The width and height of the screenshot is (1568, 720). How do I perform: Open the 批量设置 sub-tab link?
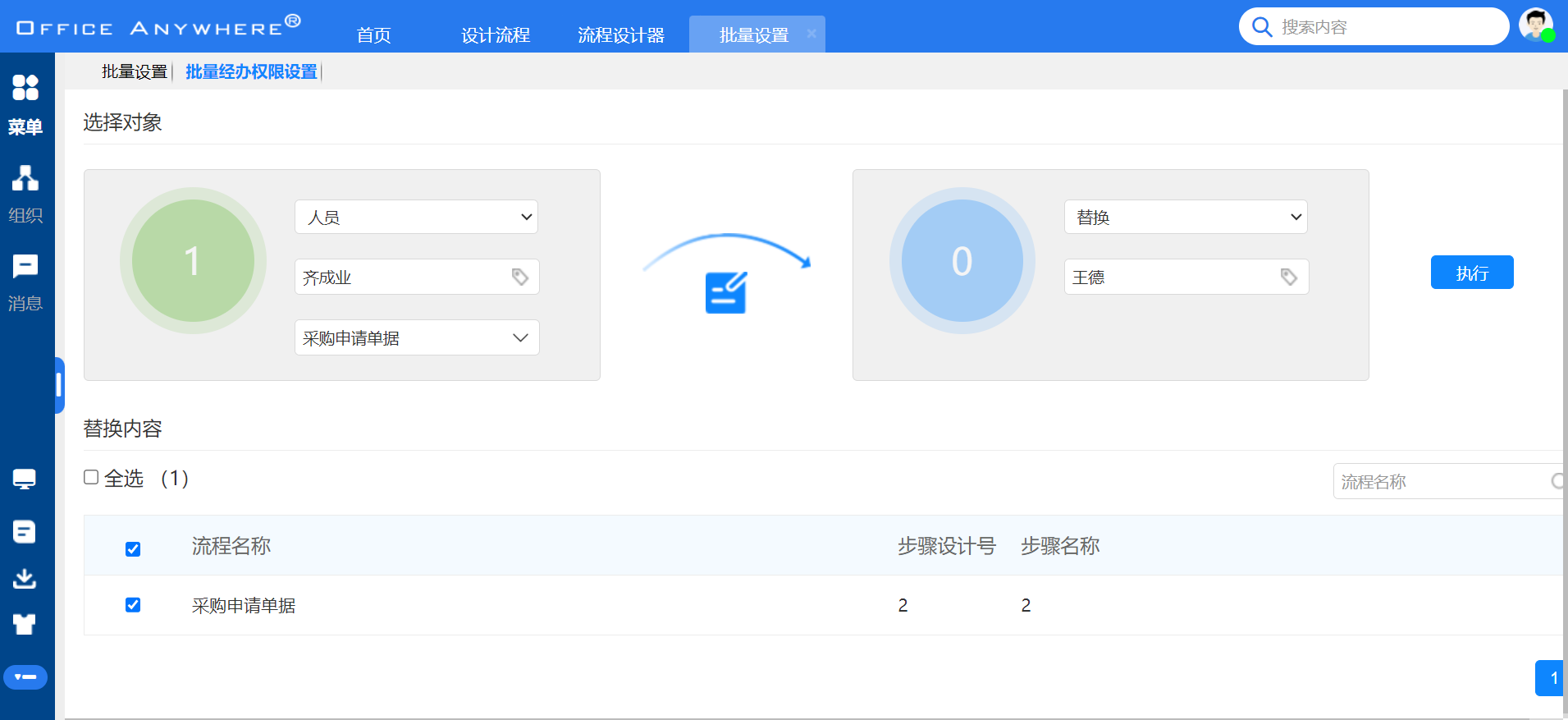click(135, 71)
